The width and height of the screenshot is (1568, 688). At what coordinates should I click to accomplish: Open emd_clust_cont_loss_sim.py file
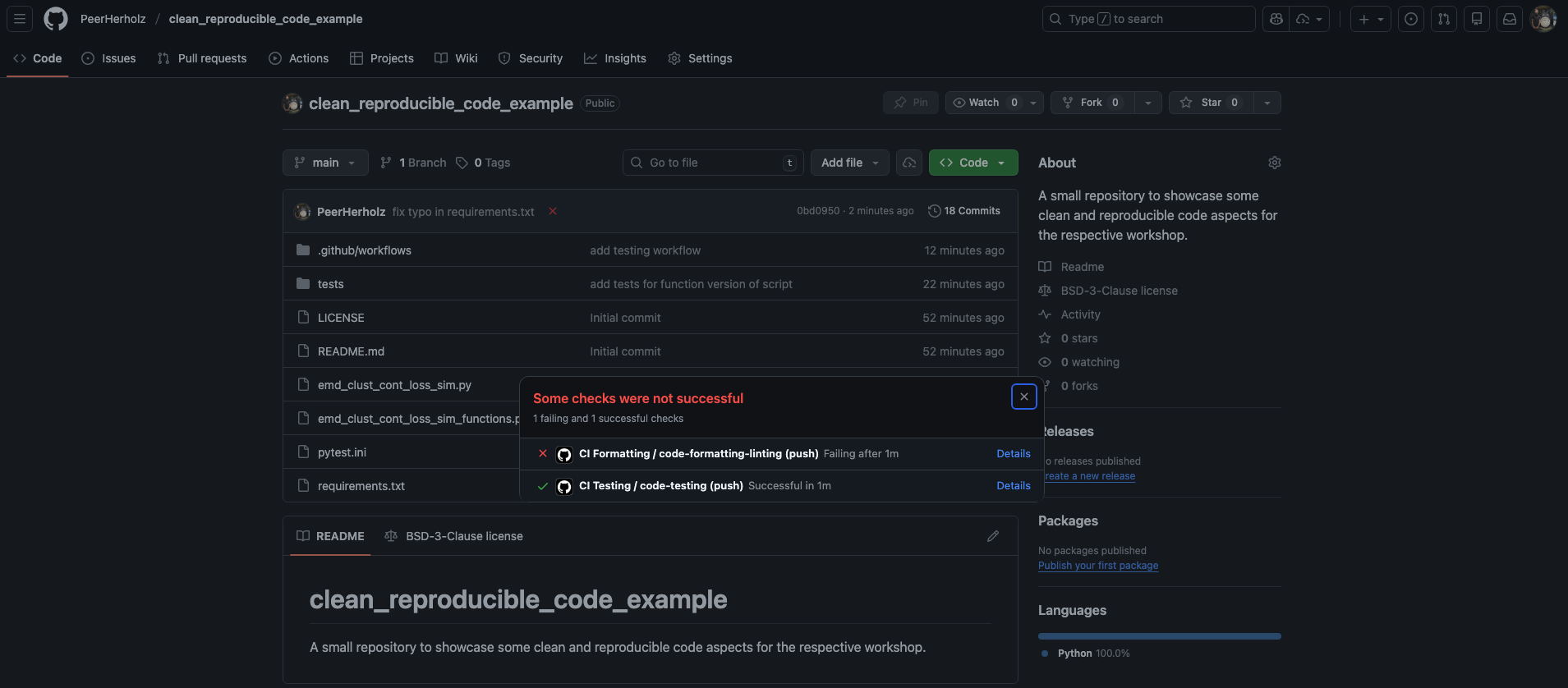tap(394, 385)
